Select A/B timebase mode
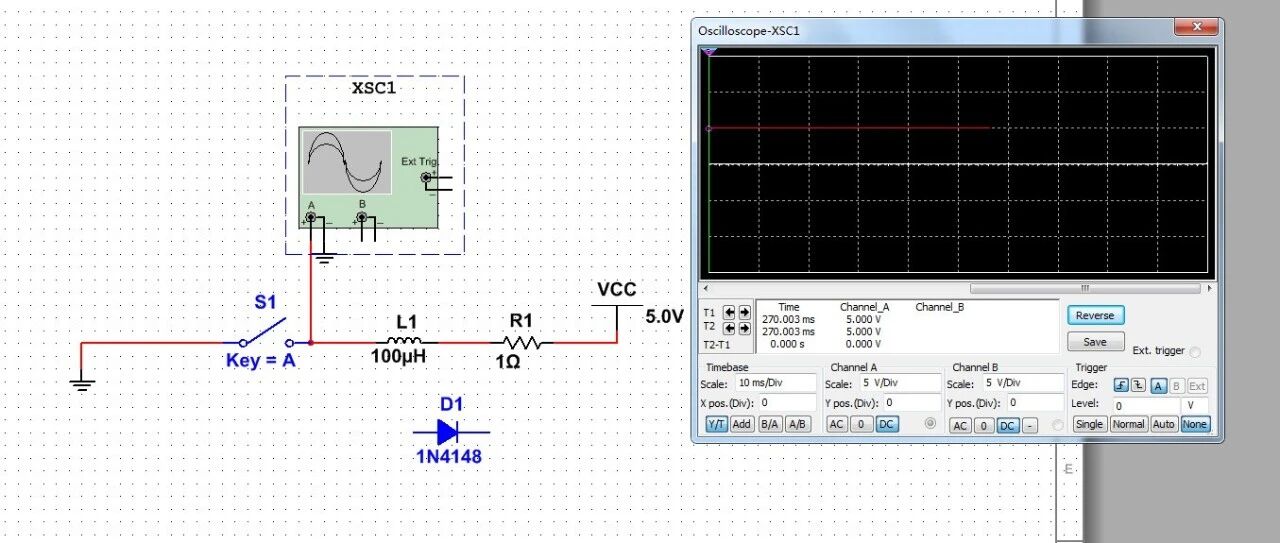The image size is (1280, 543). coord(797,425)
